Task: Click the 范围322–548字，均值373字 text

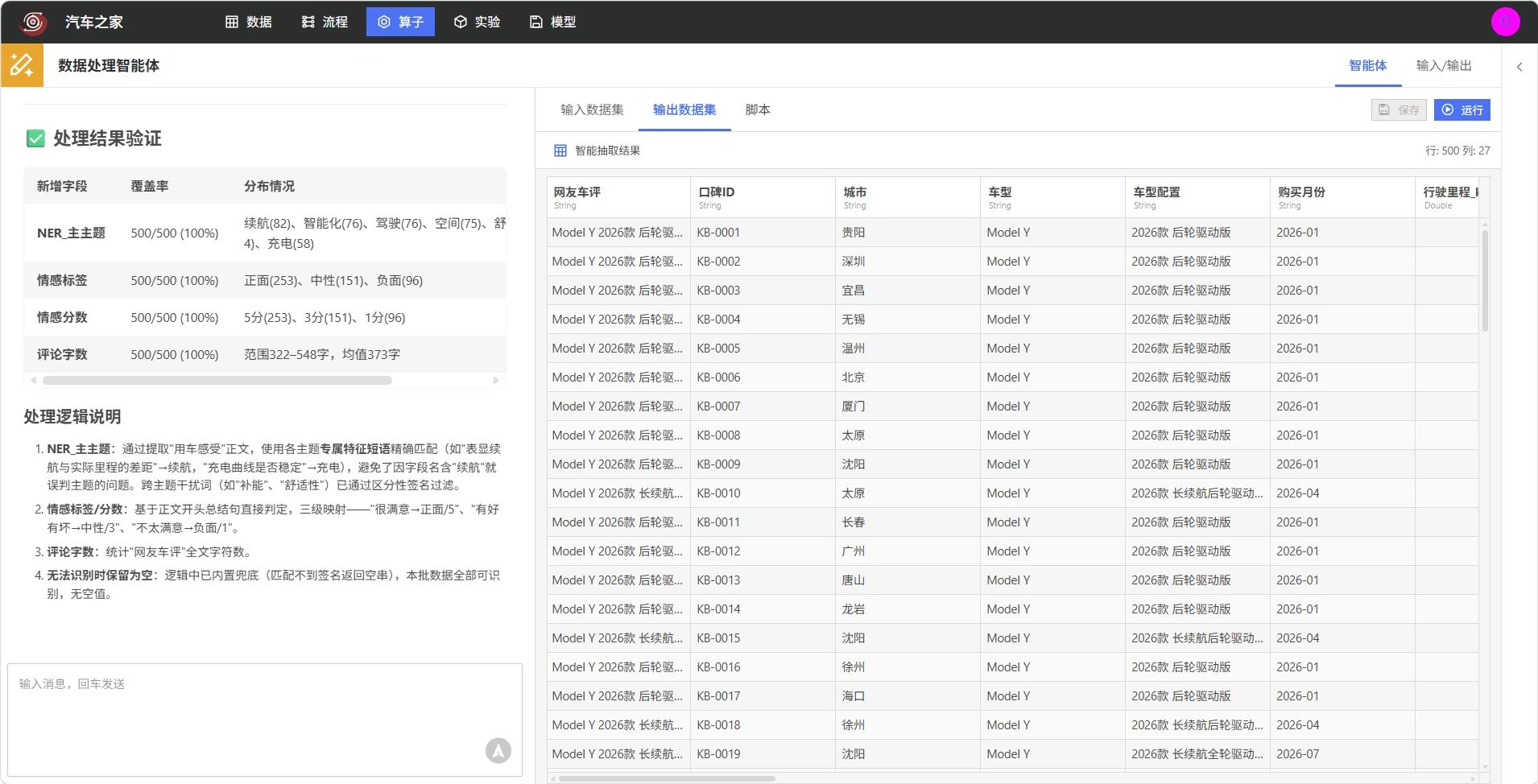Action: (322, 355)
